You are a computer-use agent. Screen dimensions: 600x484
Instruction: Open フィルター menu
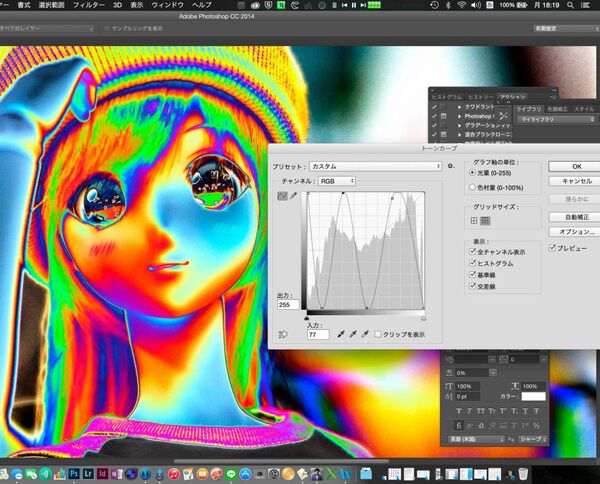pyautogui.click(x=89, y=5)
